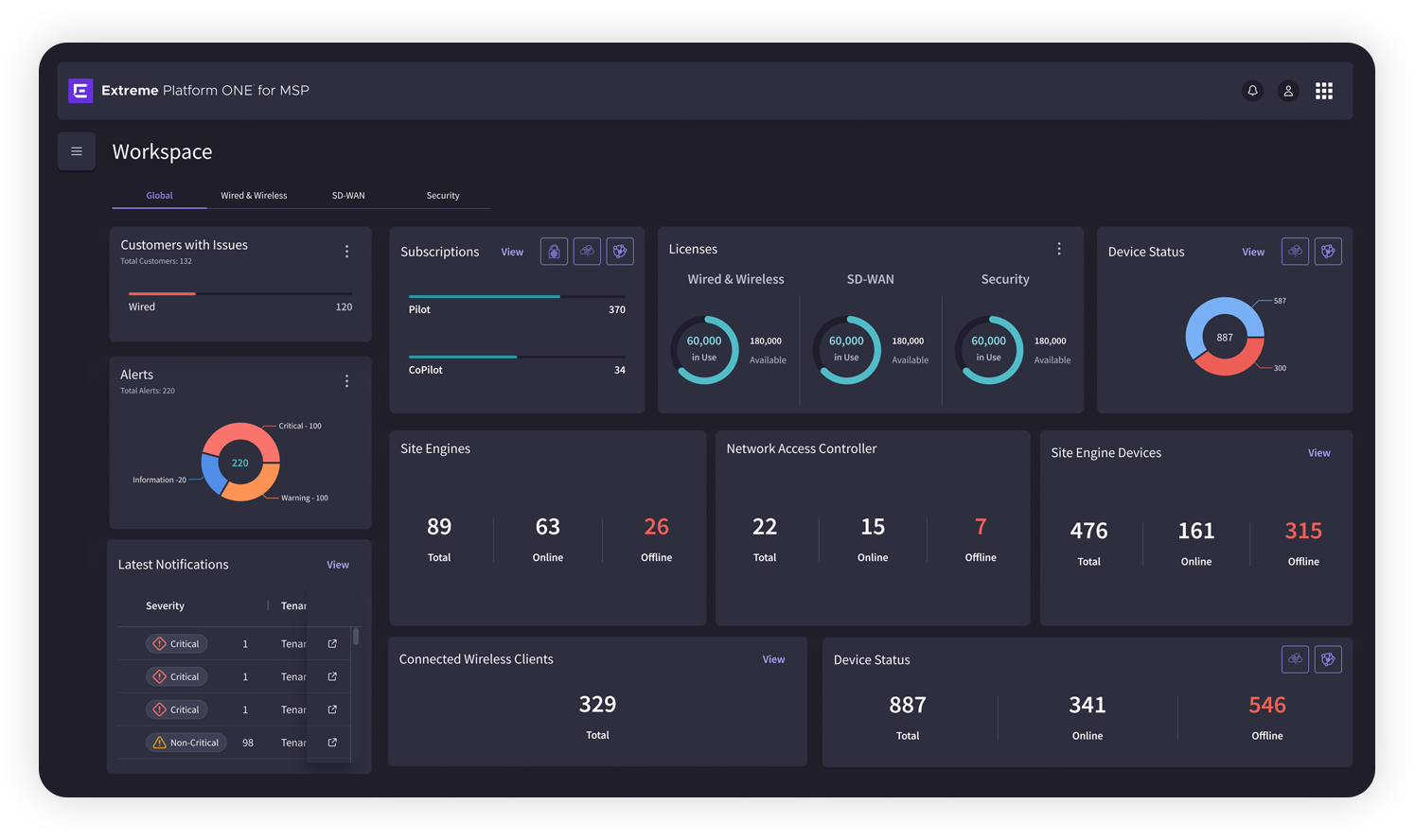The height and width of the screenshot is (840, 1415).
Task: Click the SD-WAN license usage ring
Action: (x=846, y=349)
